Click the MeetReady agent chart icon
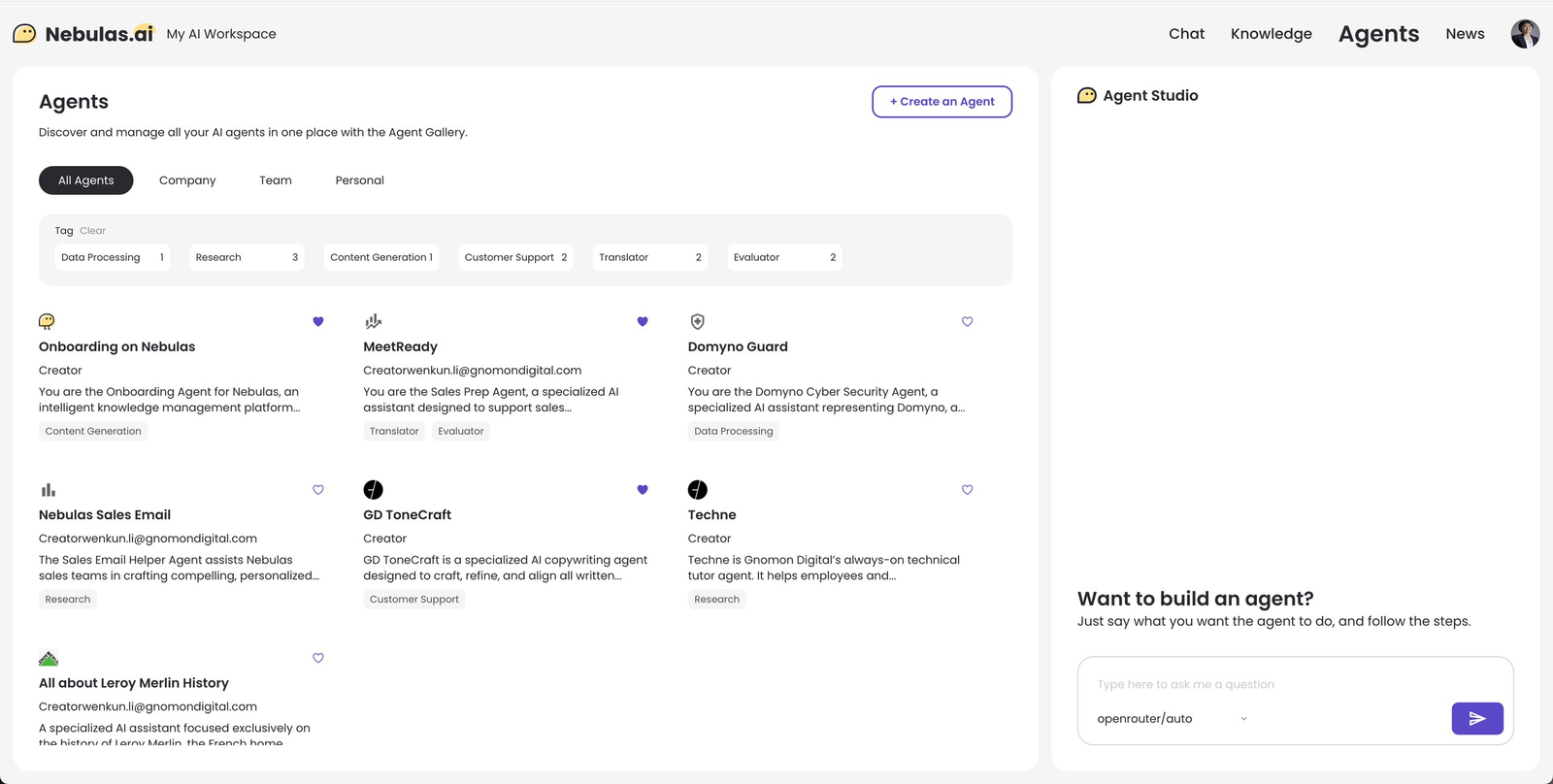The height and width of the screenshot is (784, 1553). [x=373, y=321]
